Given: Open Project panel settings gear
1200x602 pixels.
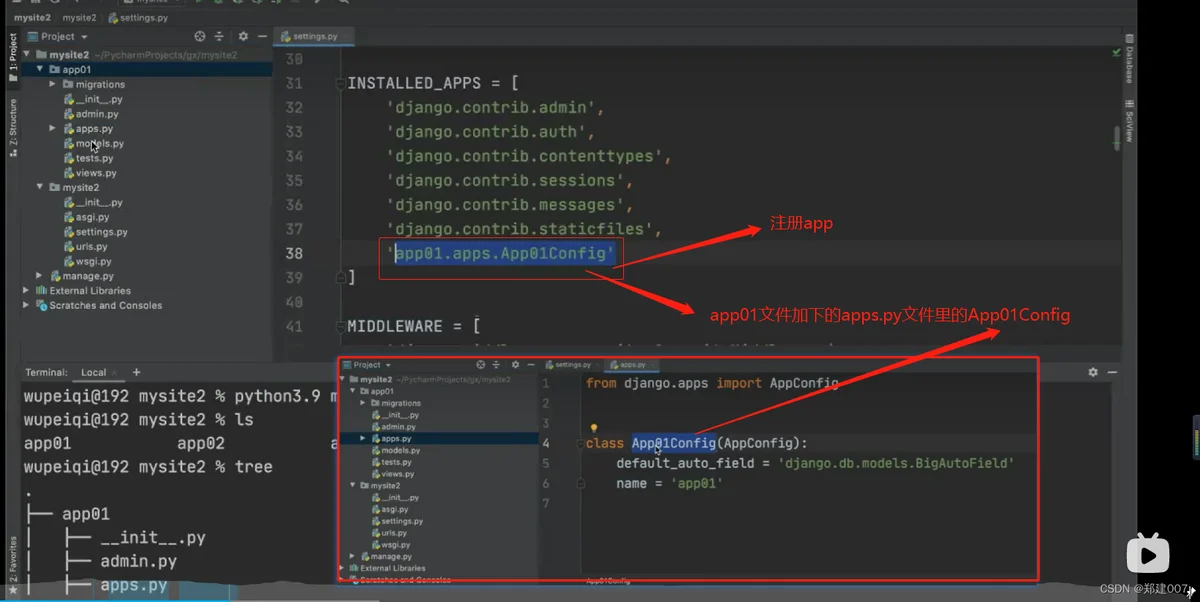Looking at the screenshot, I should click(243, 36).
